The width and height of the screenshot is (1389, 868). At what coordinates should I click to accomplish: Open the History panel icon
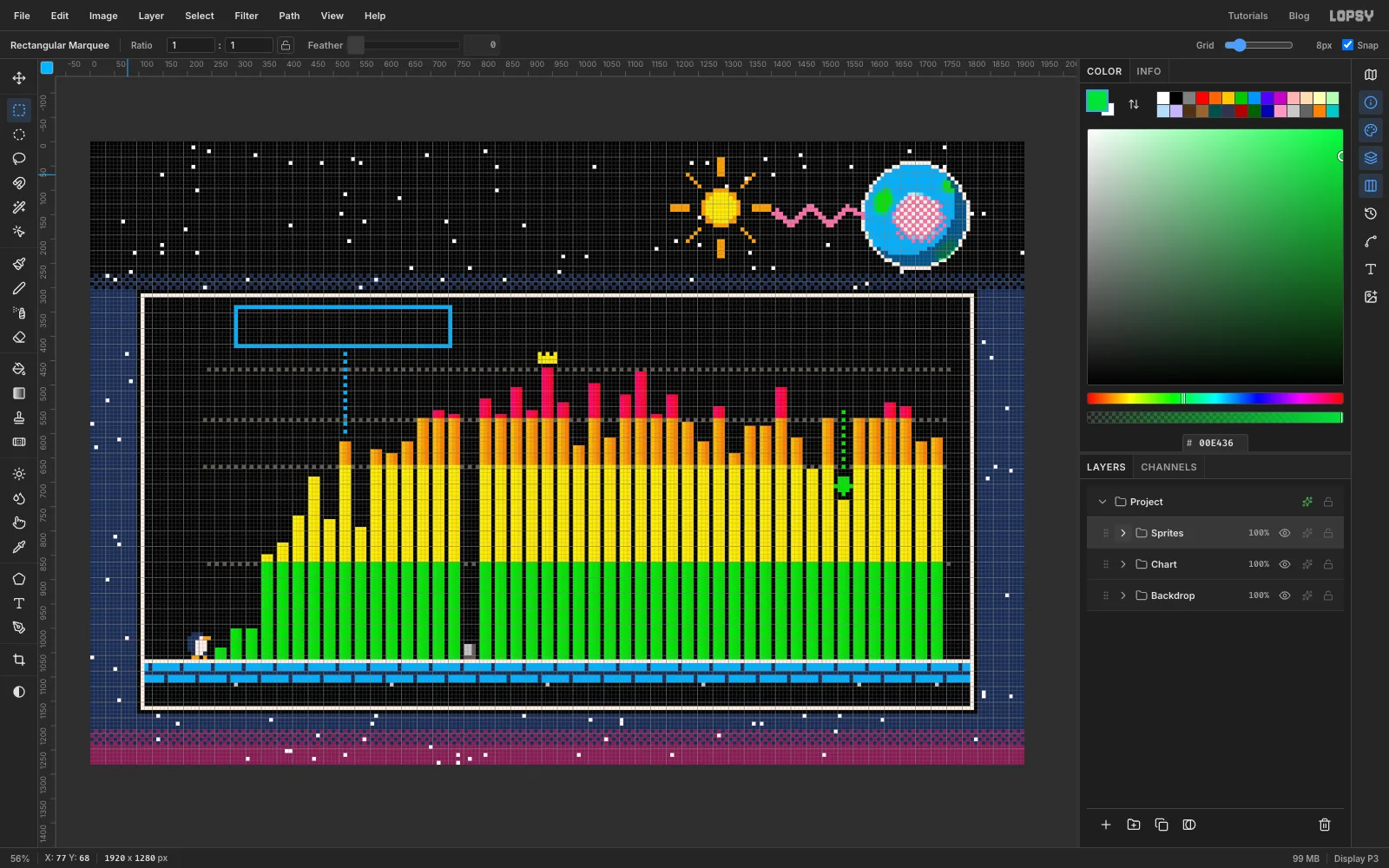pos(1371,214)
